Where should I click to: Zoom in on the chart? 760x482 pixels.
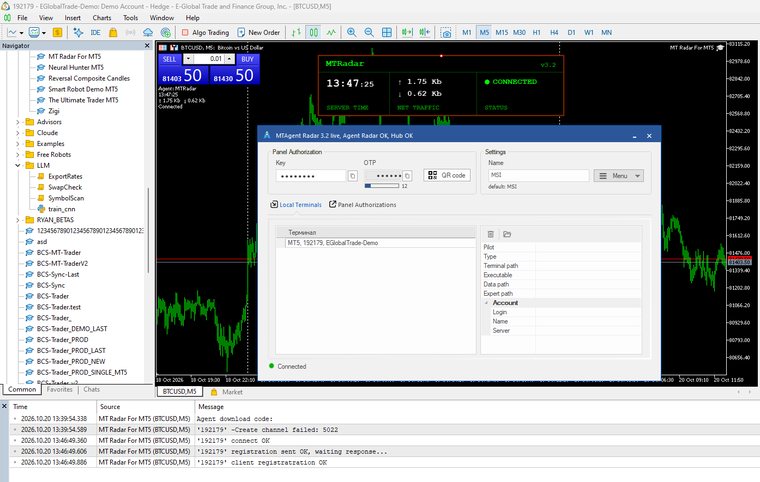(352, 32)
